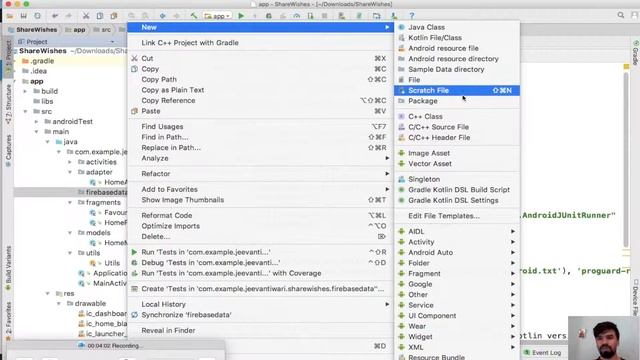Select Copy Path menu entry
The width and height of the screenshot is (640, 360).
click(260, 80)
